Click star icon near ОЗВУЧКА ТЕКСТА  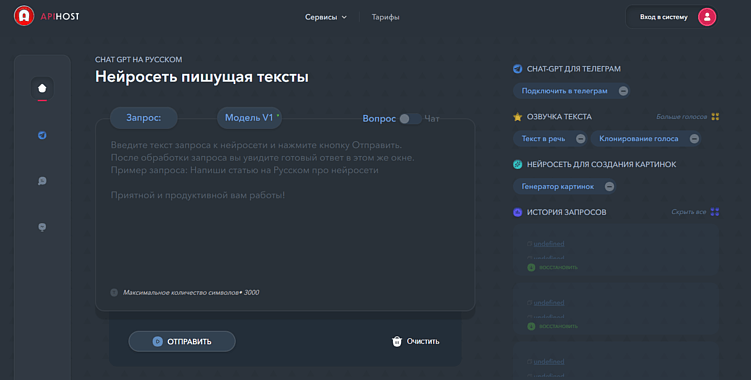[x=517, y=116]
